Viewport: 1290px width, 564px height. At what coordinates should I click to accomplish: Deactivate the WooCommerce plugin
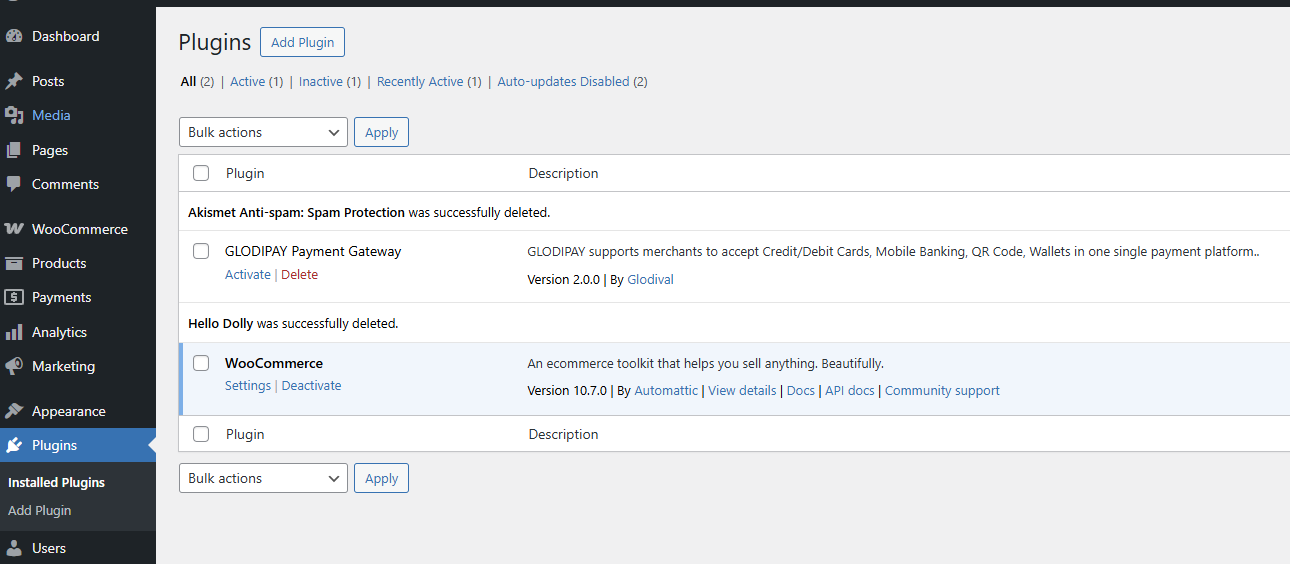click(x=311, y=386)
